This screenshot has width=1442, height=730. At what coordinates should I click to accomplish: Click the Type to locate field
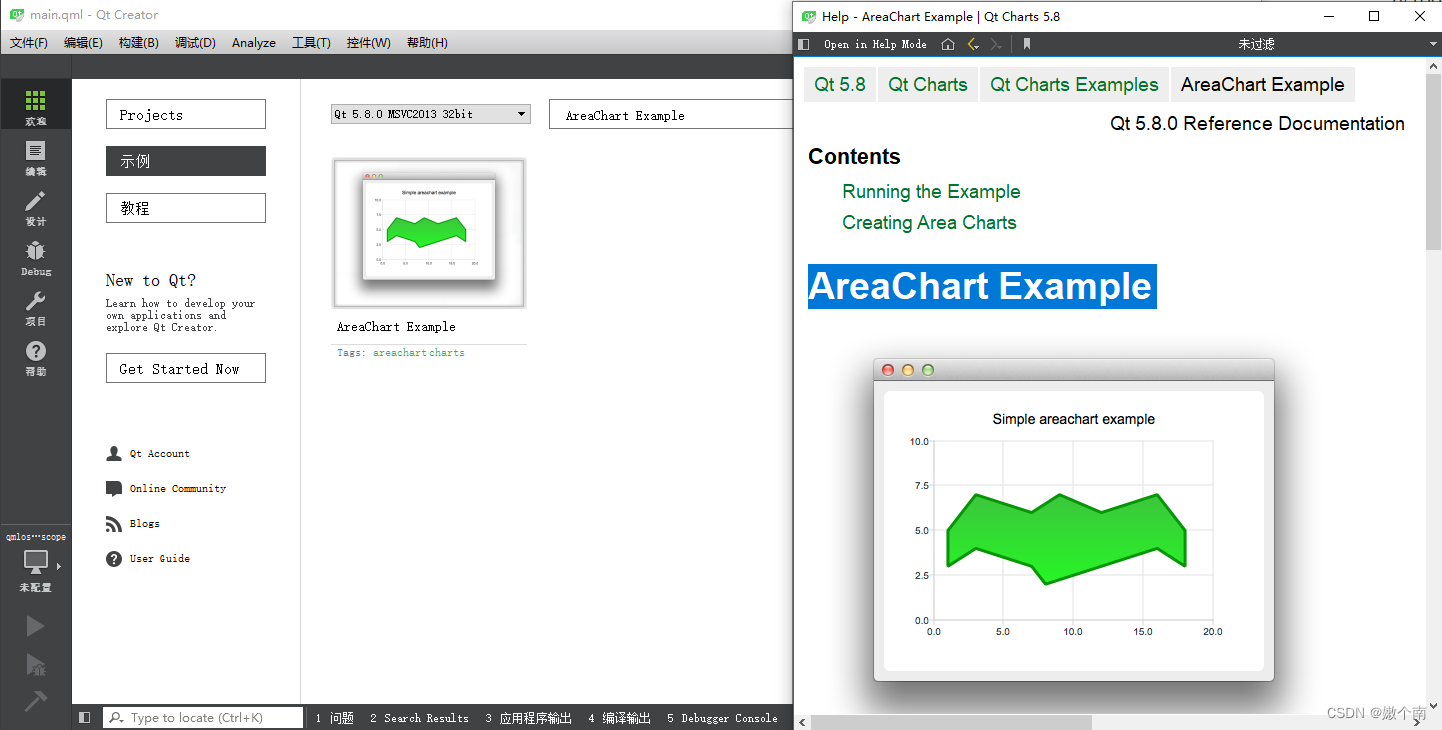[x=203, y=717]
